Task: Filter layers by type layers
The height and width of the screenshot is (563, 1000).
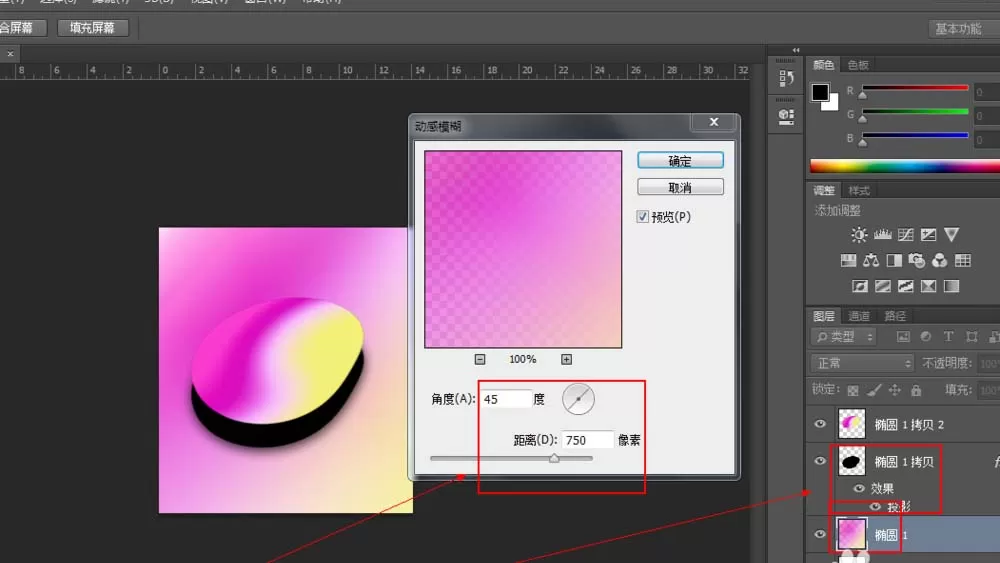Action: coord(948,337)
